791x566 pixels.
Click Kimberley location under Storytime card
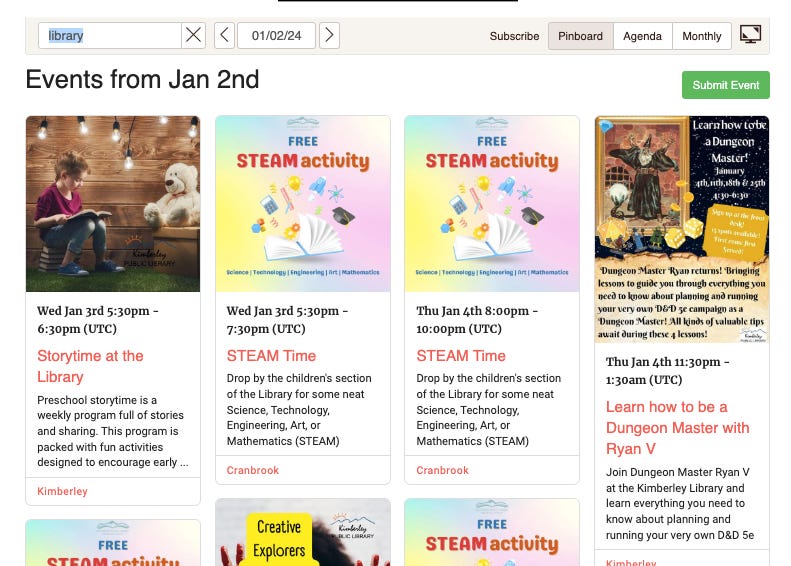pyautogui.click(x=63, y=491)
